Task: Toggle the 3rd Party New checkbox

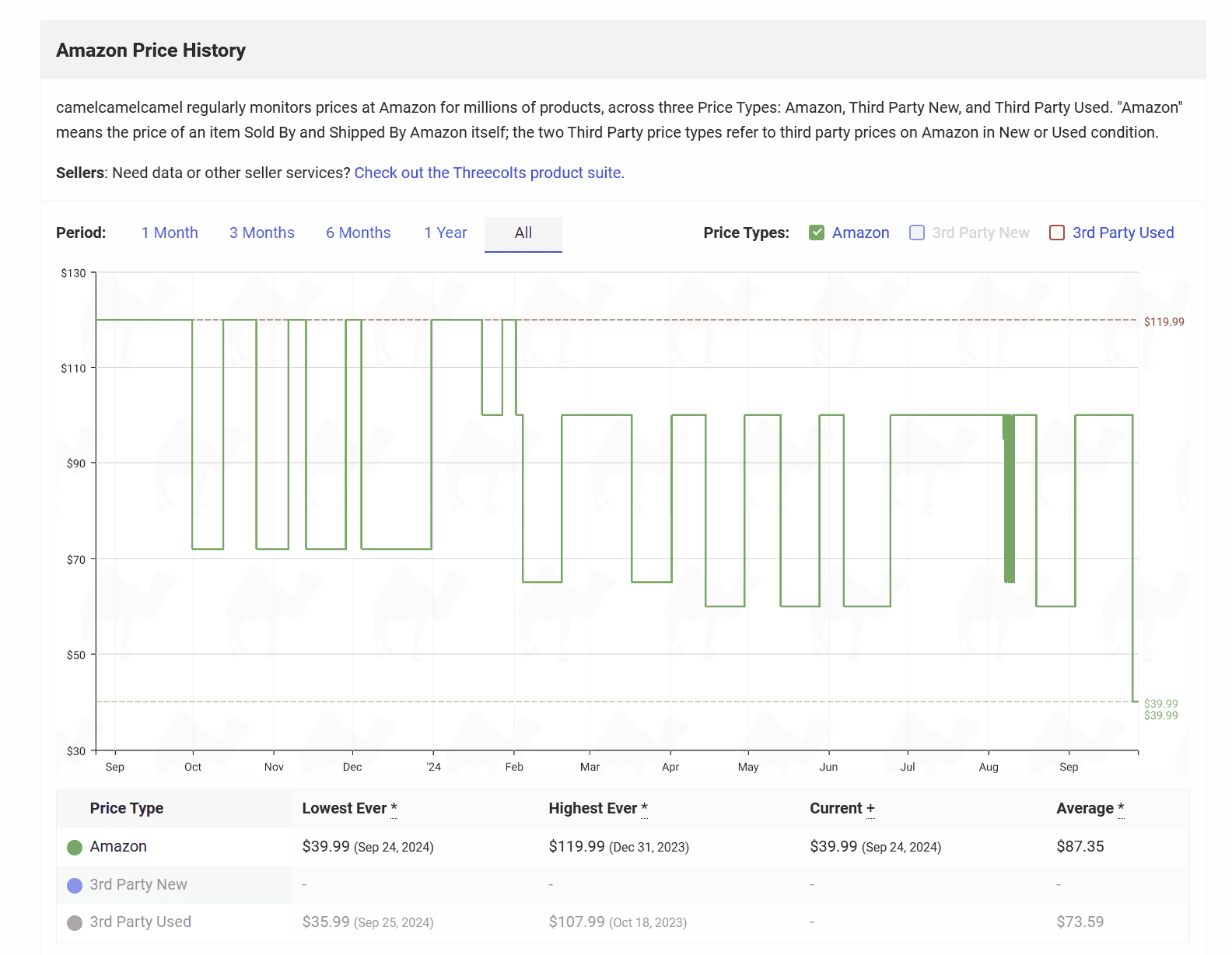Action: tap(917, 233)
